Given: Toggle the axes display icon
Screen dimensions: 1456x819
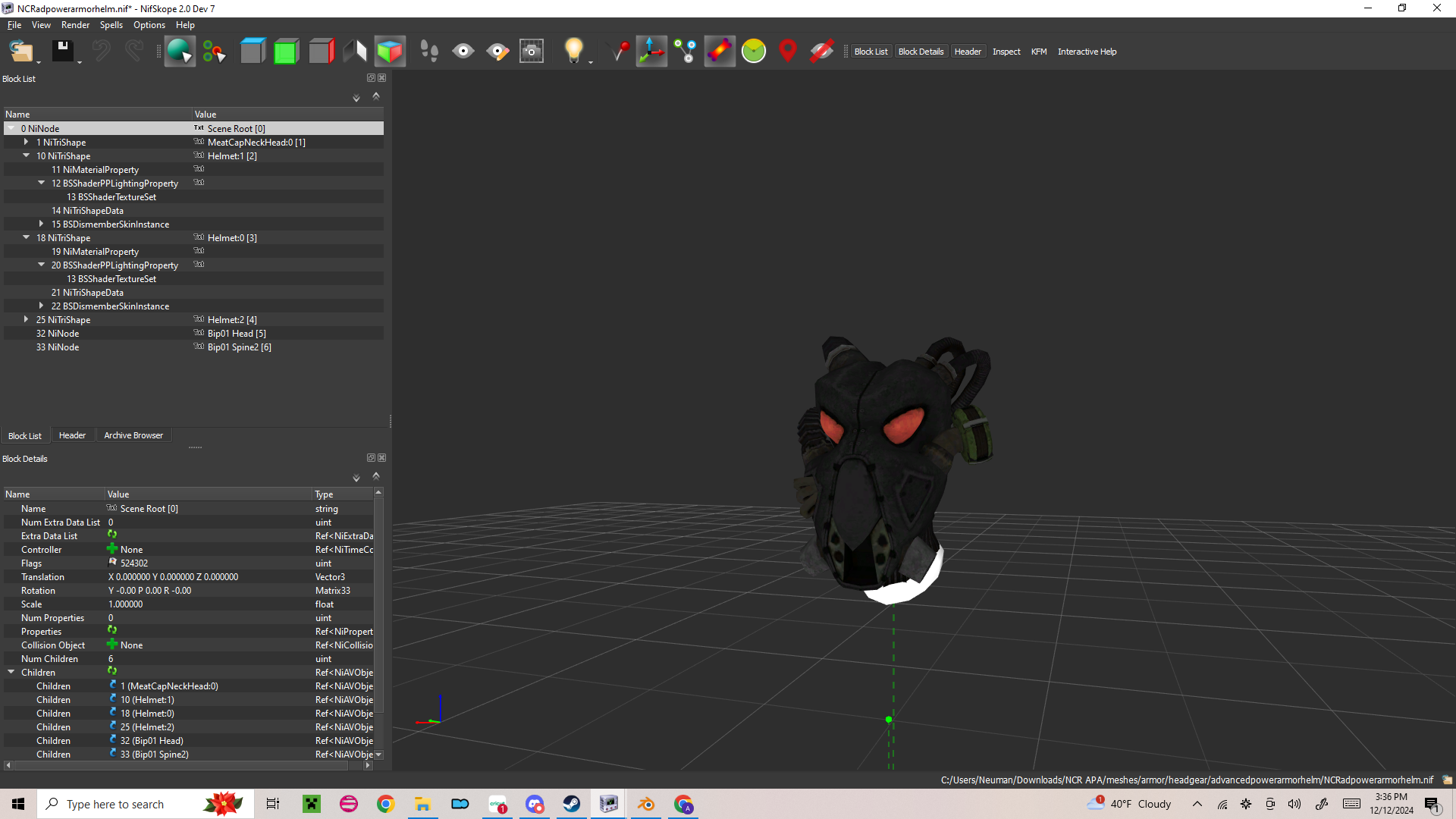Looking at the screenshot, I should [651, 52].
